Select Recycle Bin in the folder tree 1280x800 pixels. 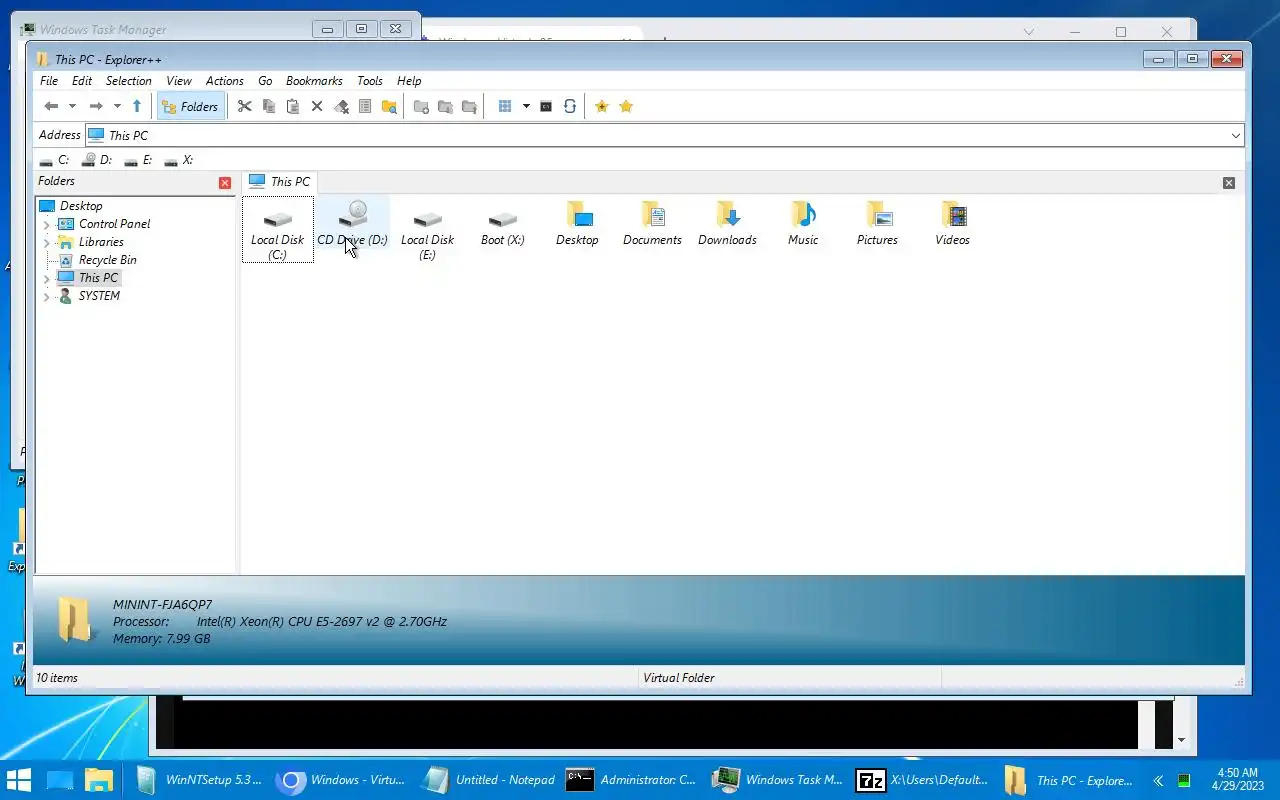[107, 260]
